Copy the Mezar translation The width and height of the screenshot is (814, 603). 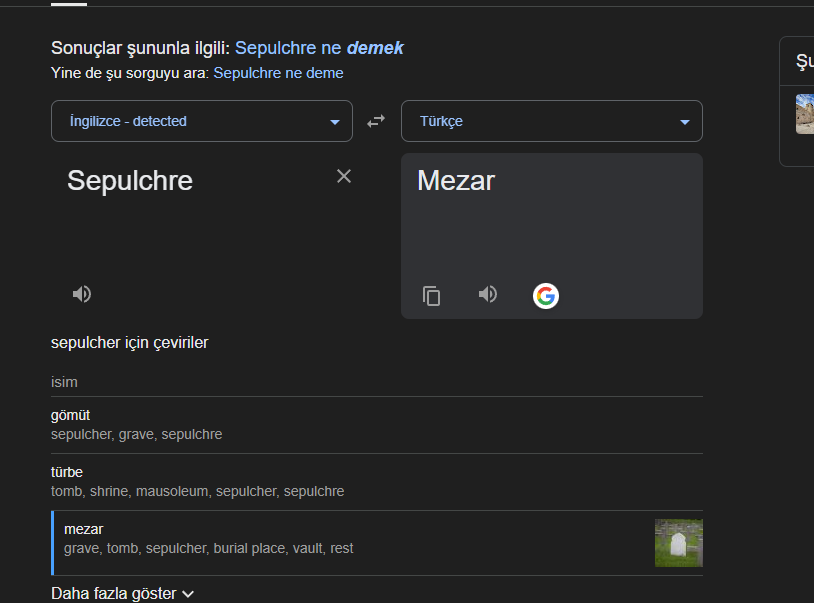tap(431, 296)
